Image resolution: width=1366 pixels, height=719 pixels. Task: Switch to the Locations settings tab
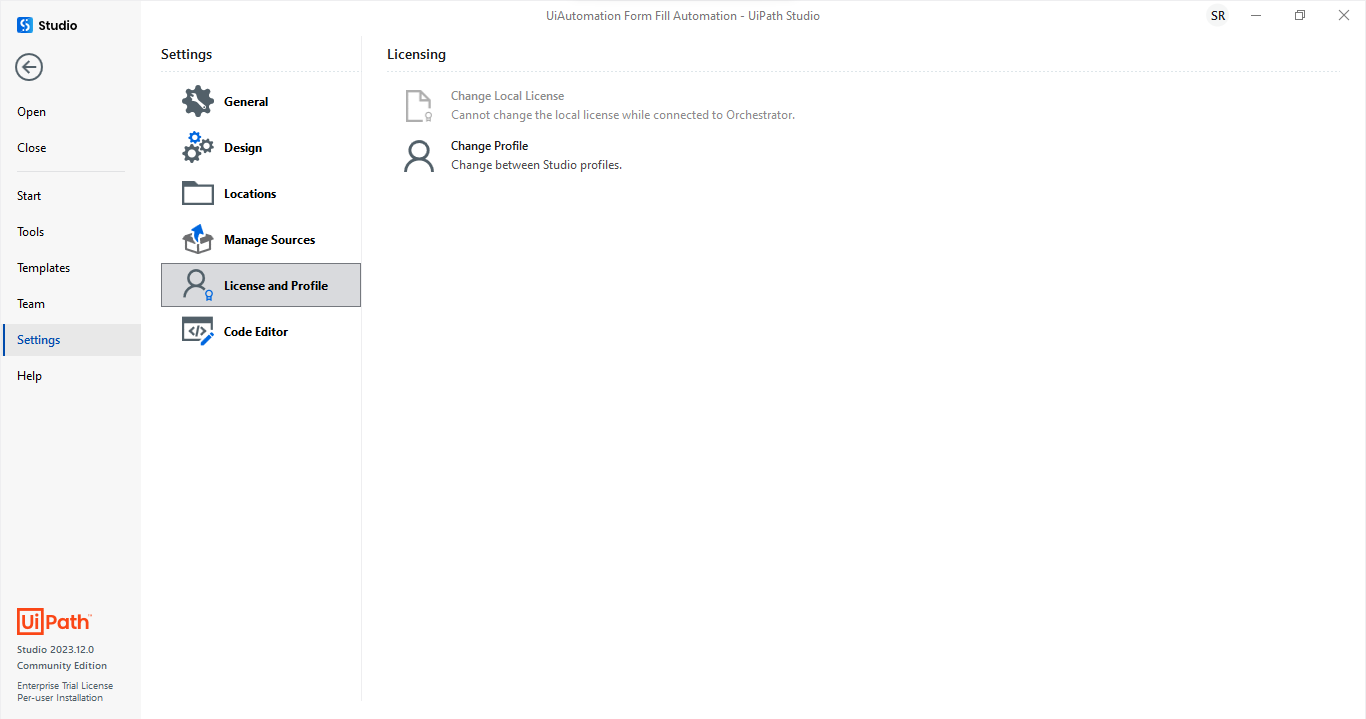click(x=261, y=193)
